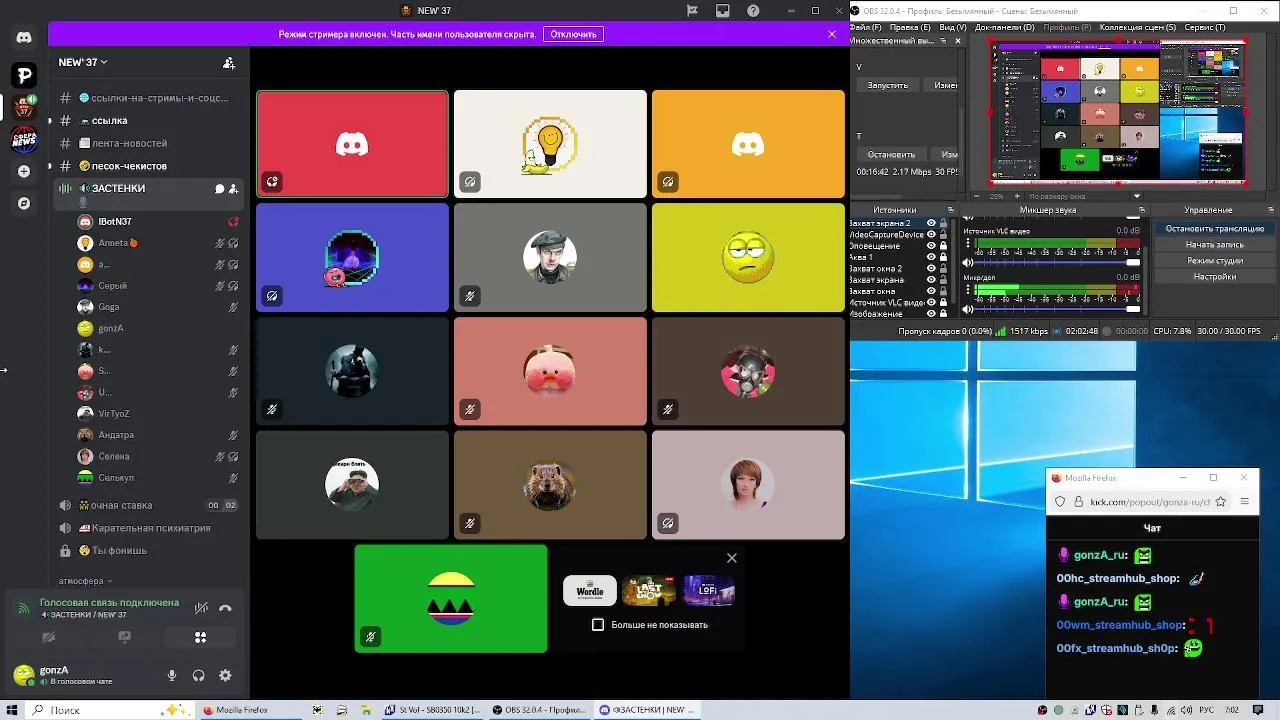The image size is (1280, 720).
Task: Select user VirTyoZ in voice list
Action: [x=158, y=413]
